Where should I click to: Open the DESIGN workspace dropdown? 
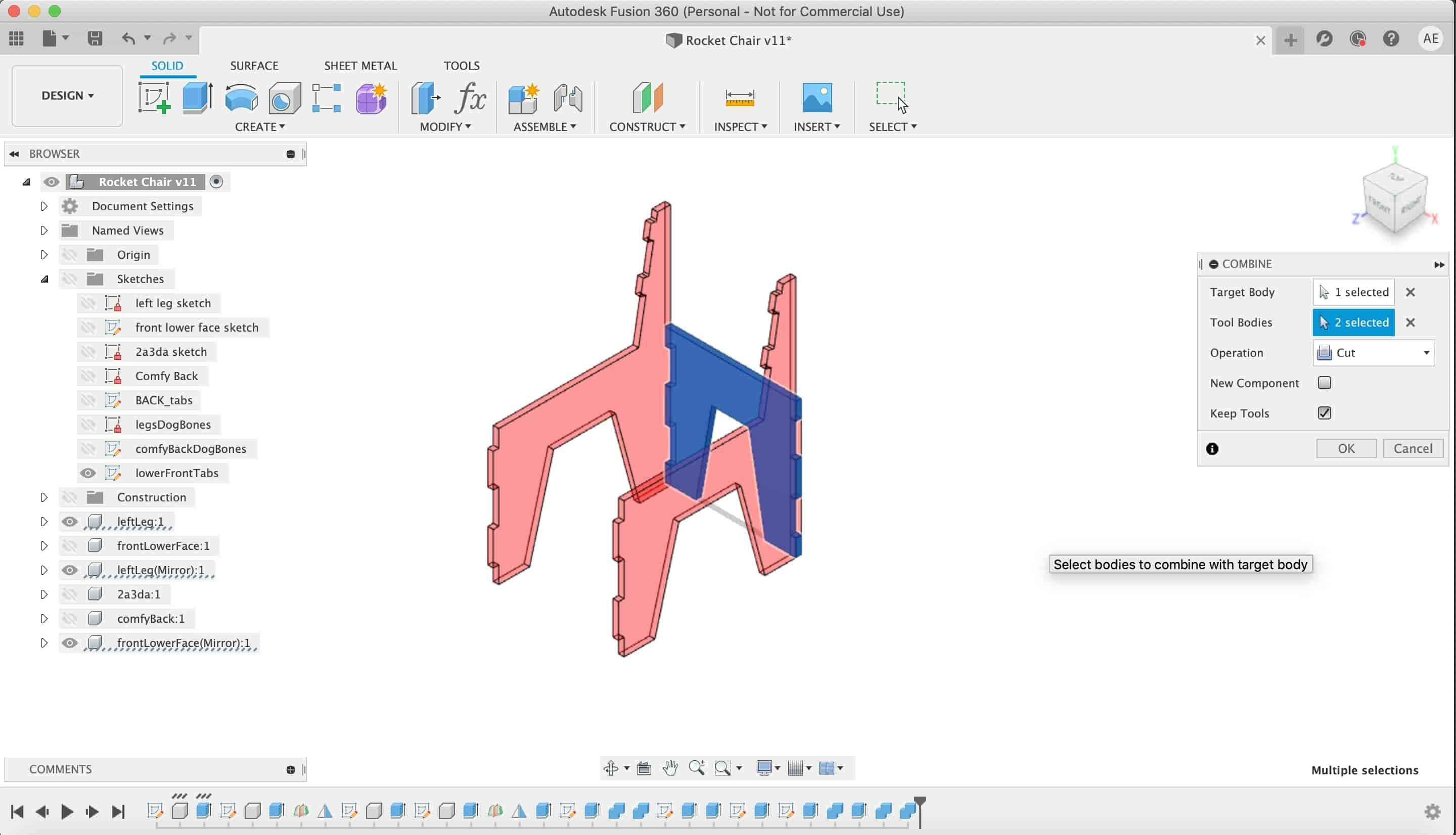coord(67,95)
